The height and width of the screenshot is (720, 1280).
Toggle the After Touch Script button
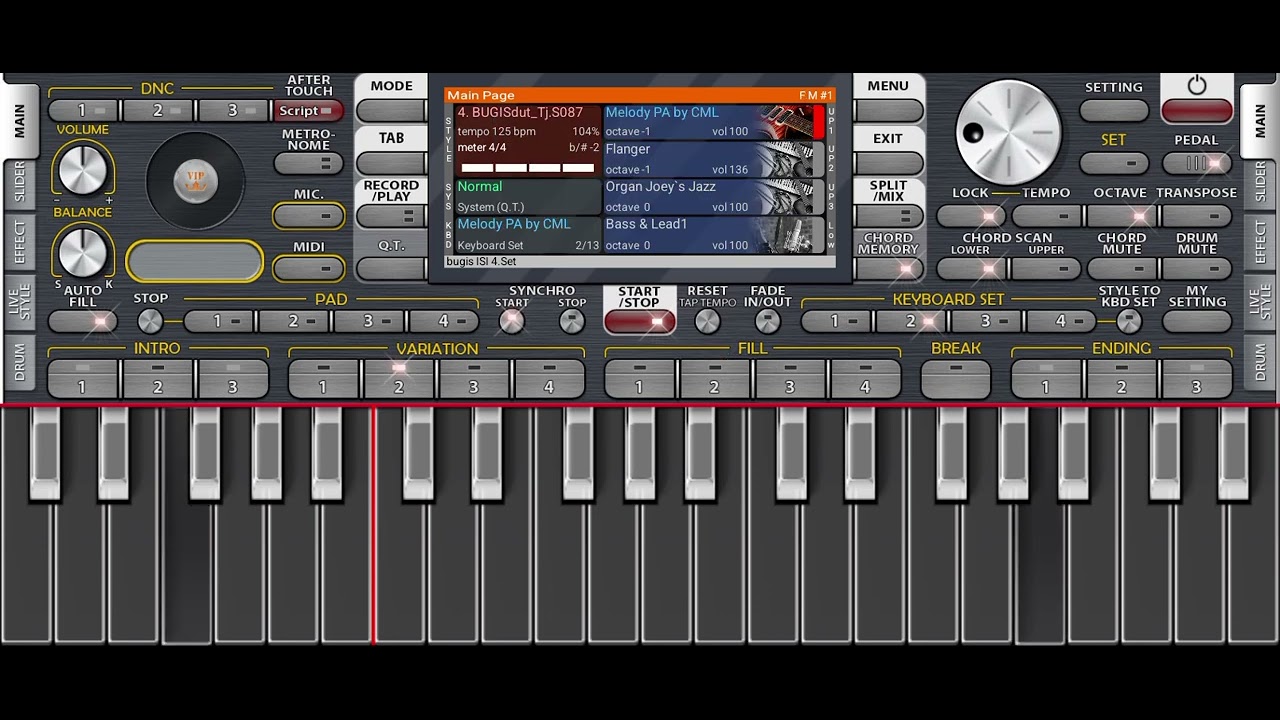[x=309, y=111]
